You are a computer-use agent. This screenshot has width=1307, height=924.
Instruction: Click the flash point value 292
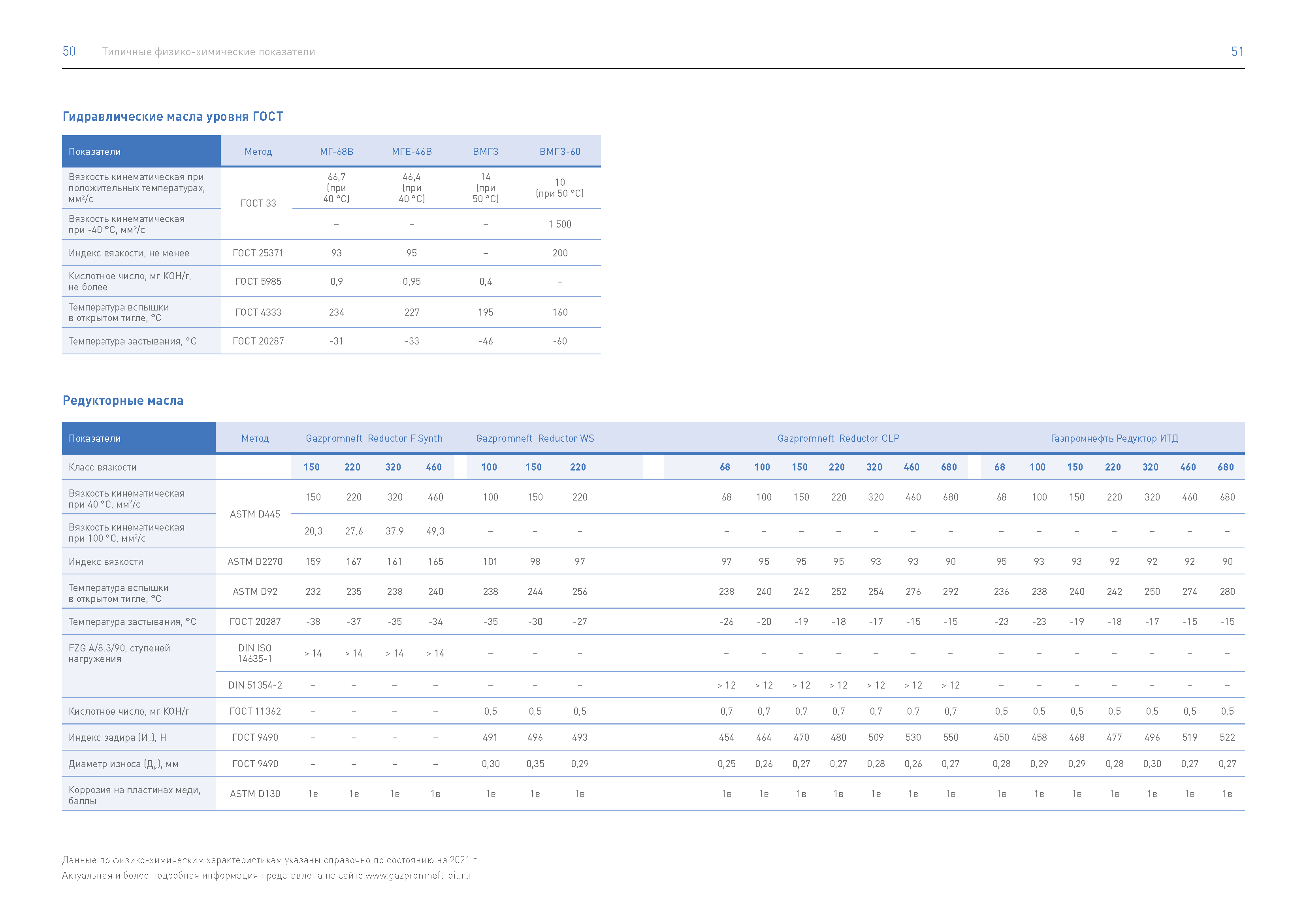click(951, 592)
